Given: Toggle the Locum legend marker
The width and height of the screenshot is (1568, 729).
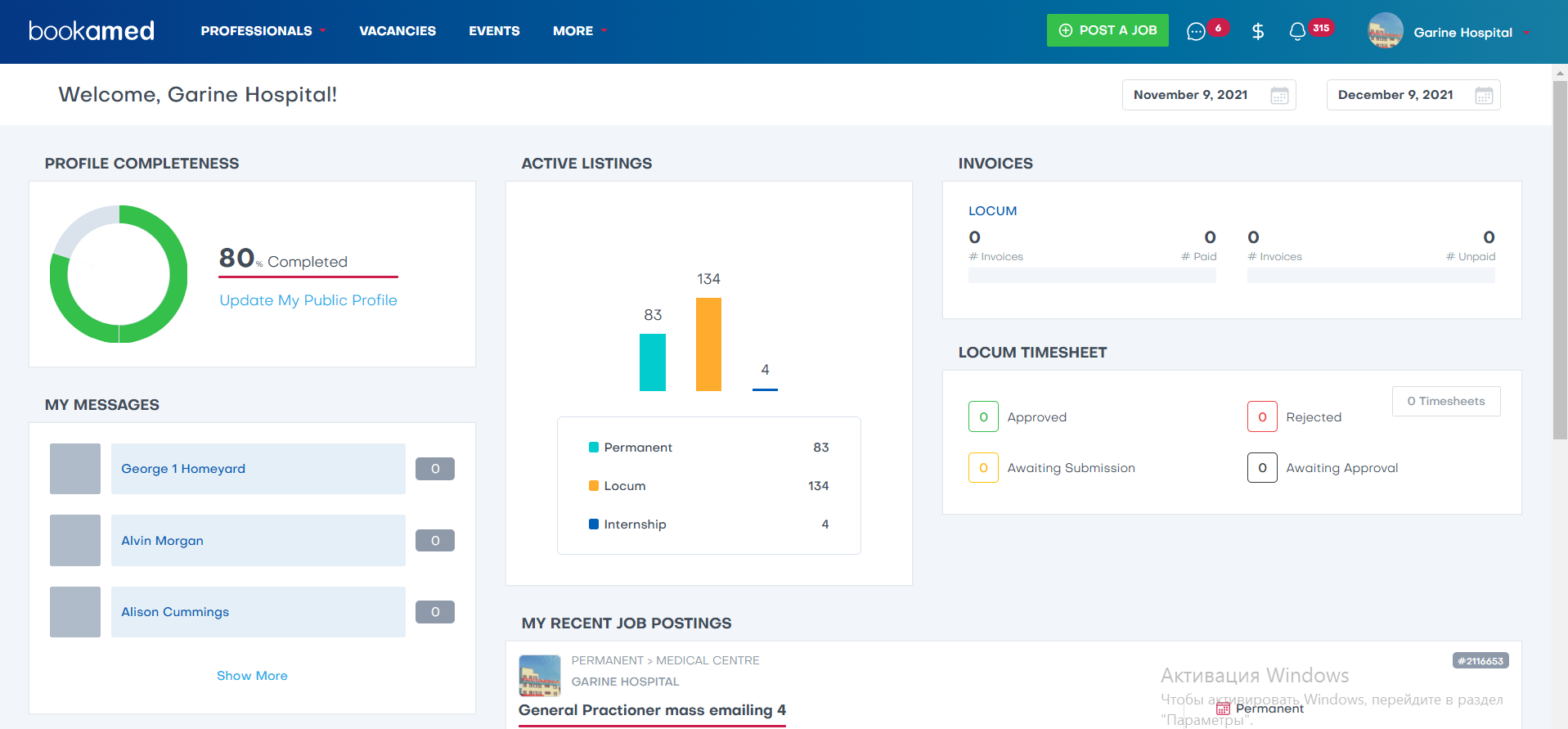Looking at the screenshot, I should coord(594,486).
